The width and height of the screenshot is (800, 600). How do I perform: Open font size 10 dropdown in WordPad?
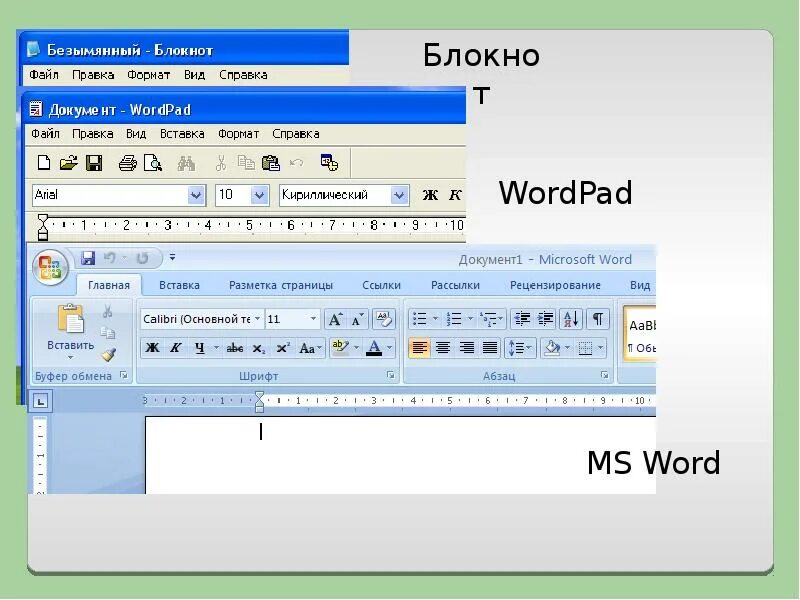(x=259, y=195)
